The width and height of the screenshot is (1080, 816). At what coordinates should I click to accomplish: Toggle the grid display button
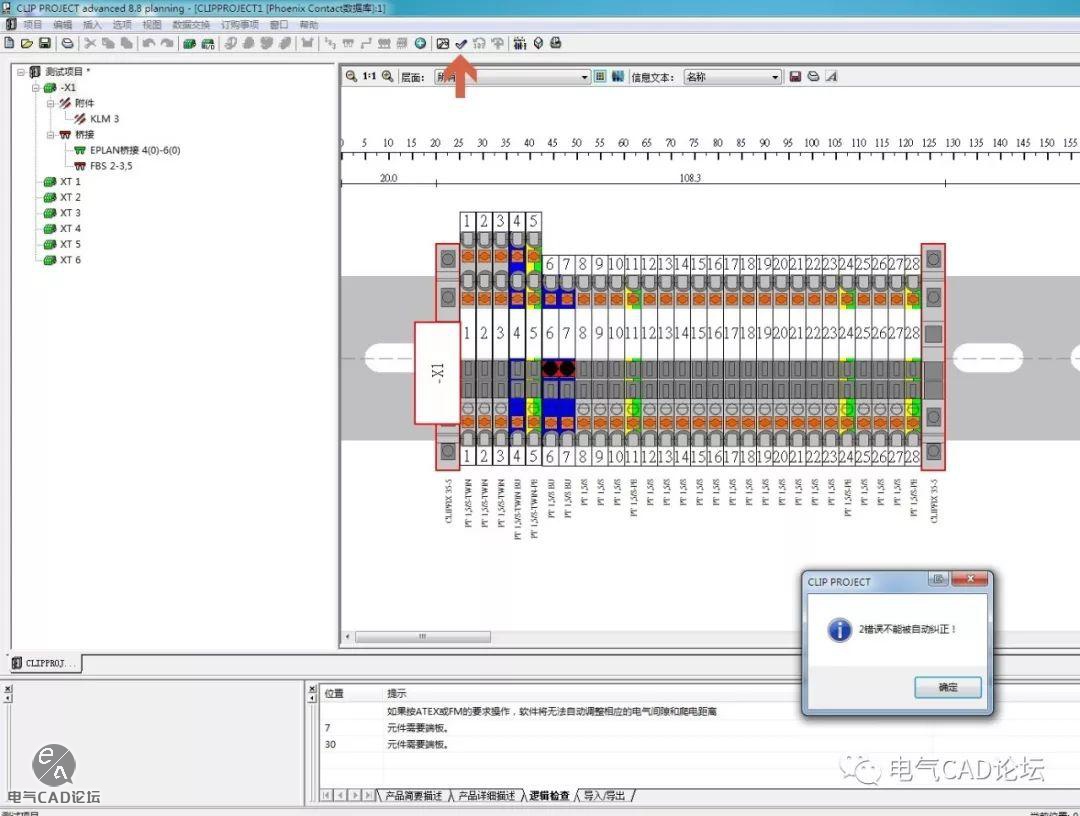click(600, 76)
